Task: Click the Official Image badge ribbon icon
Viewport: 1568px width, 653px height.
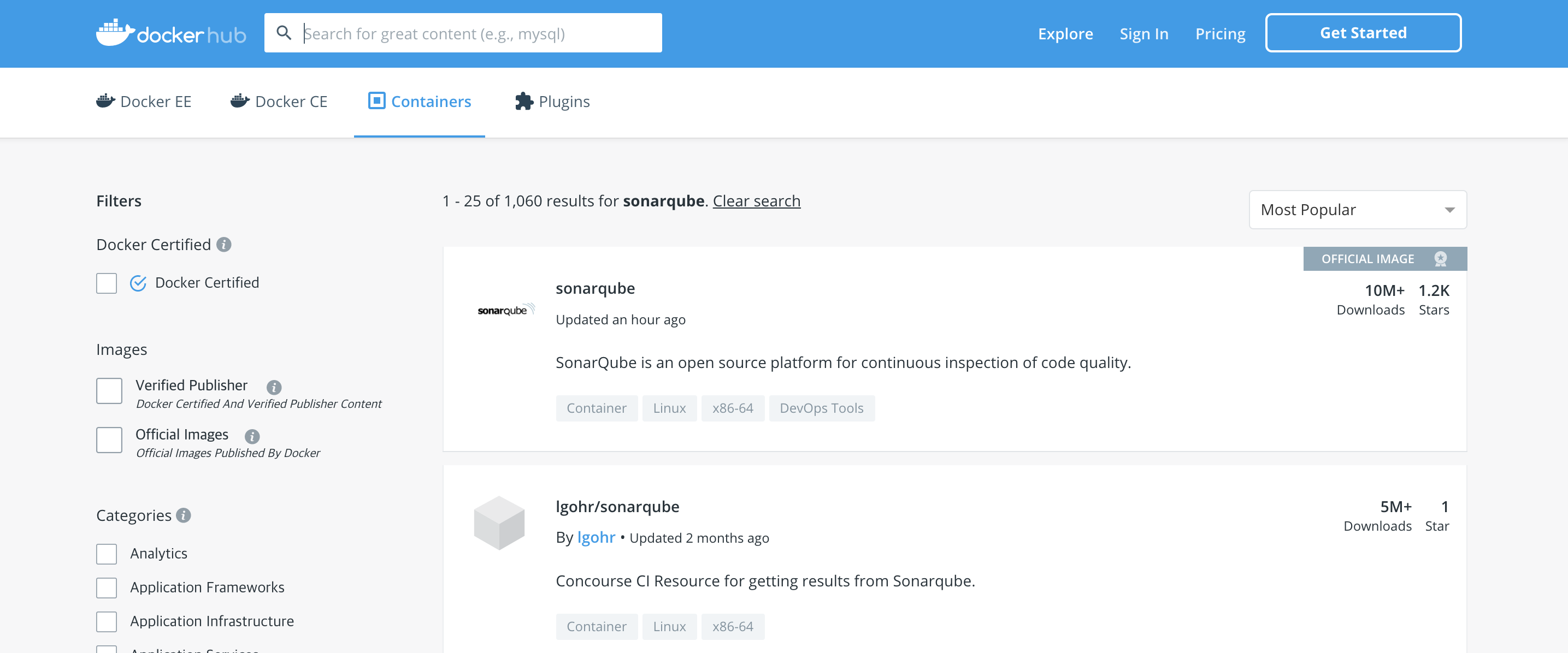Action: point(1440,259)
